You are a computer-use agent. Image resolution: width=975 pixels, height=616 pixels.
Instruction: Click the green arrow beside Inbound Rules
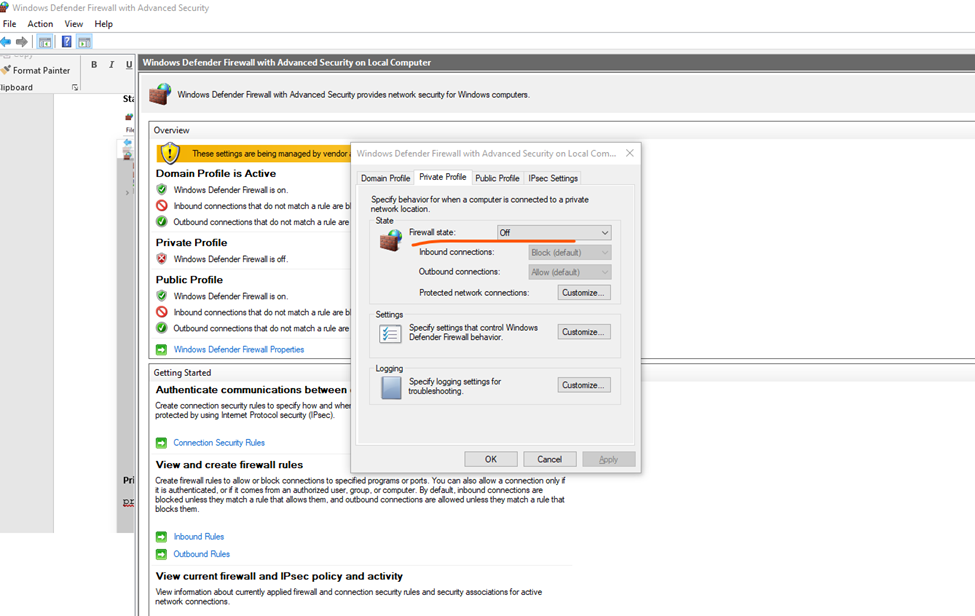[x=162, y=536]
